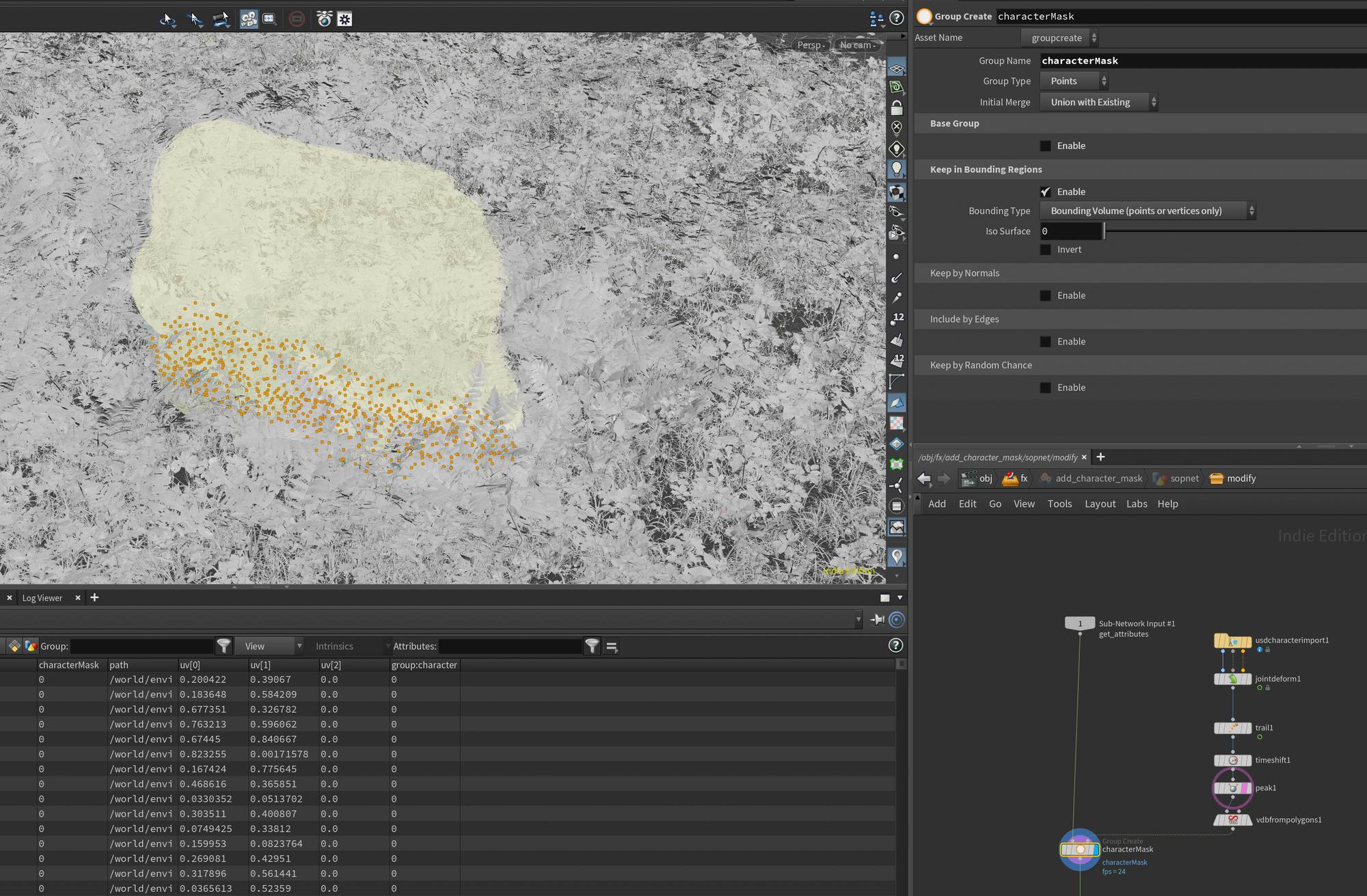This screenshot has width=1367, height=896.
Task: Click the help question mark in spreadsheet
Action: click(895, 646)
